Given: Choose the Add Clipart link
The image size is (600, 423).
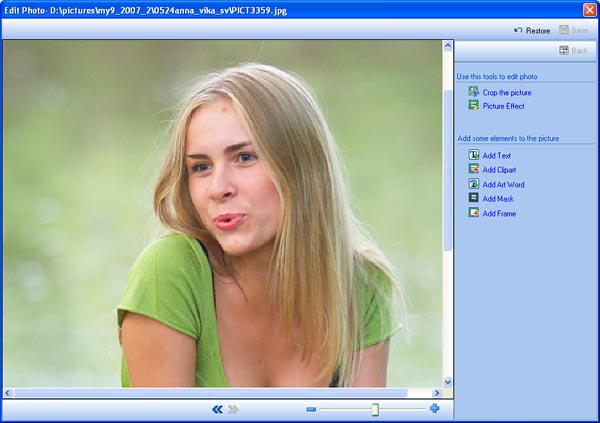Looking at the screenshot, I should point(499,170).
